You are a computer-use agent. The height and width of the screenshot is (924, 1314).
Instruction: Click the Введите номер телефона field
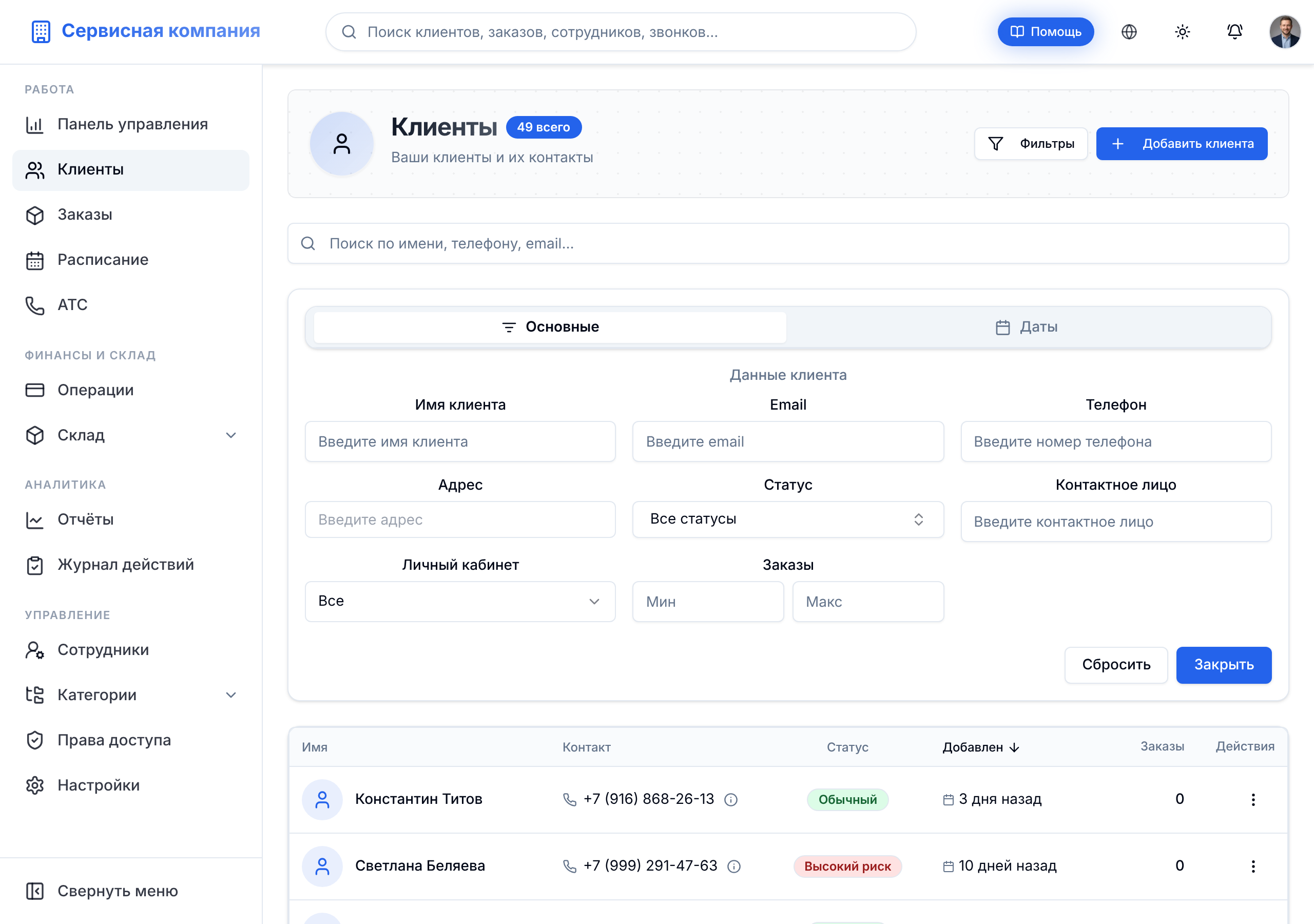[x=1115, y=441]
